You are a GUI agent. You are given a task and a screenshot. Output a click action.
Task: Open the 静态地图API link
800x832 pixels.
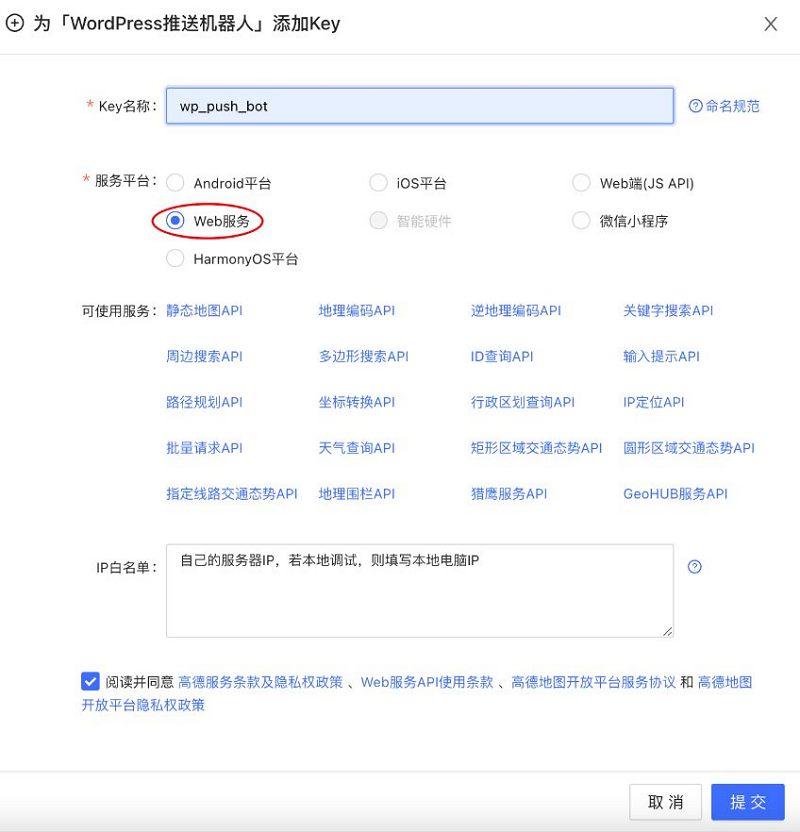click(x=204, y=310)
